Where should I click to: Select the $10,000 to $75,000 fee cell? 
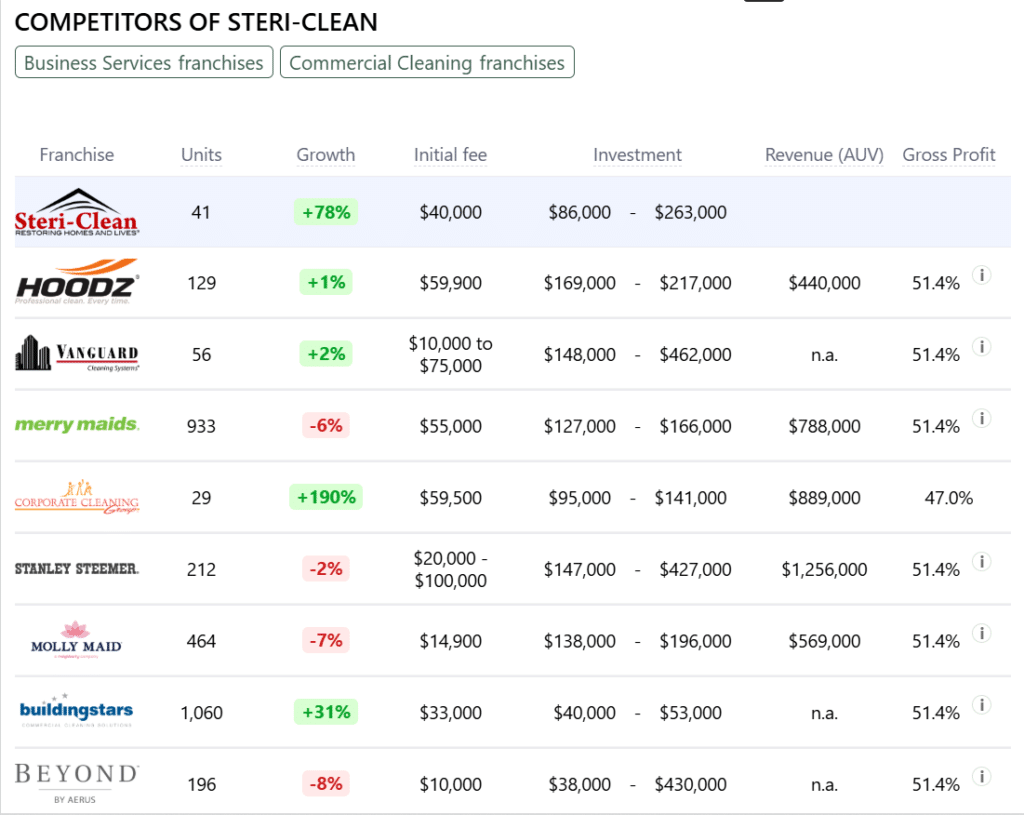click(x=451, y=355)
